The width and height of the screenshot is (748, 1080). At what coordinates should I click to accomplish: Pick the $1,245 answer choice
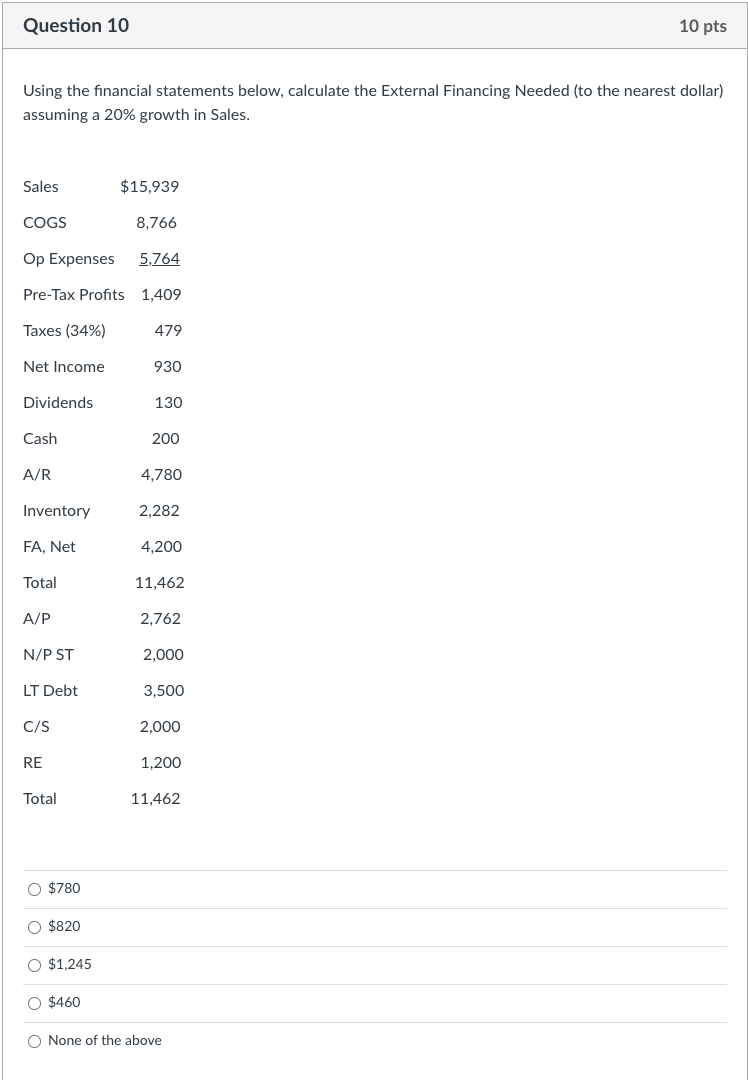(x=35, y=965)
